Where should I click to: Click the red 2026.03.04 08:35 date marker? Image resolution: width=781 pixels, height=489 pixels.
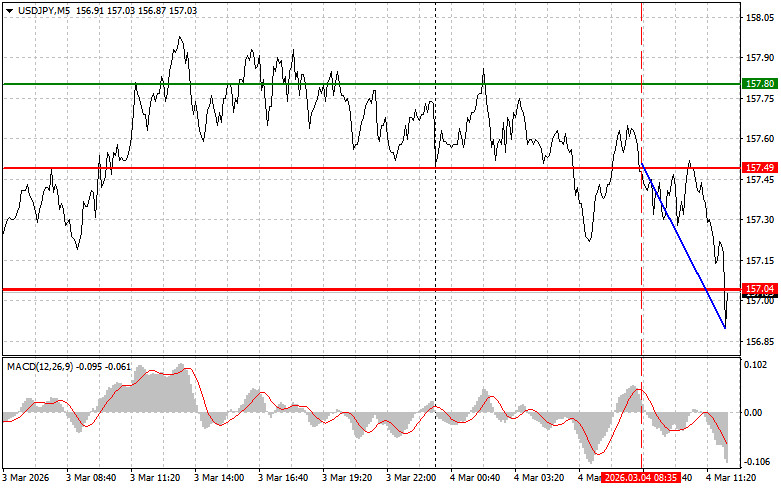pos(640,478)
